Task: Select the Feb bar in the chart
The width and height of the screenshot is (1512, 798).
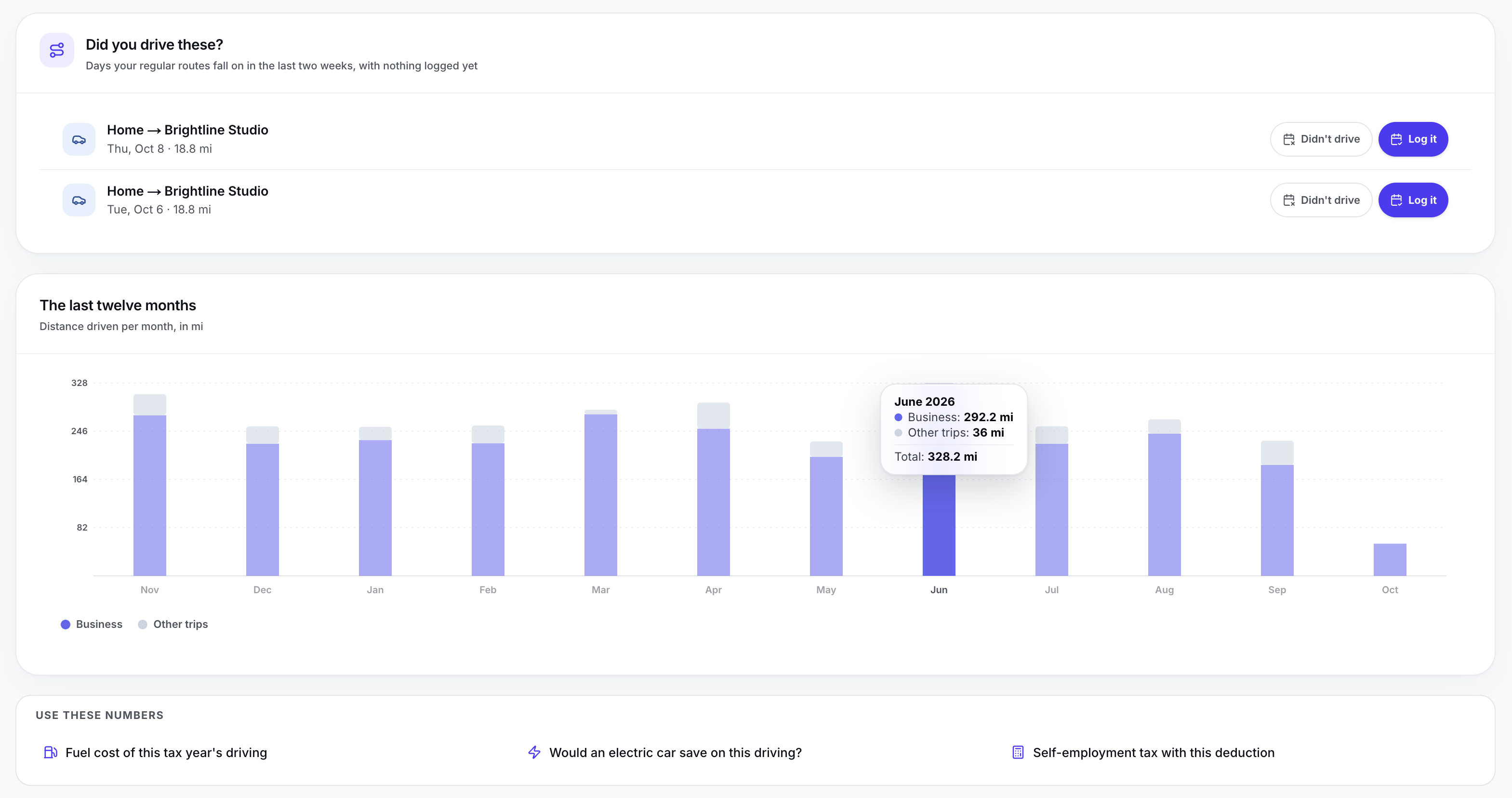Action: pyautogui.click(x=488, y=501)
